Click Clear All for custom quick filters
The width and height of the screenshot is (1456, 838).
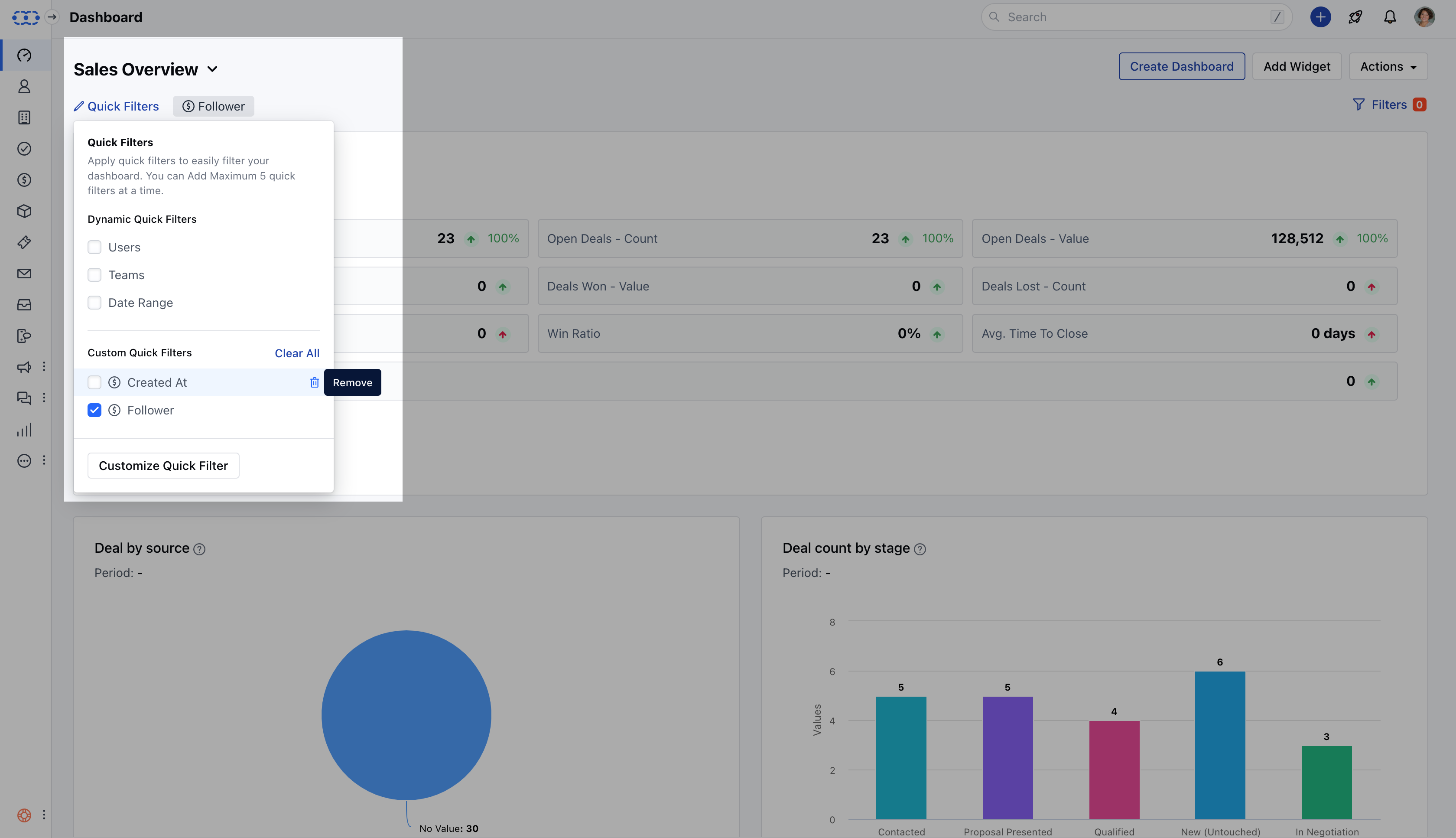coord(297,353)
